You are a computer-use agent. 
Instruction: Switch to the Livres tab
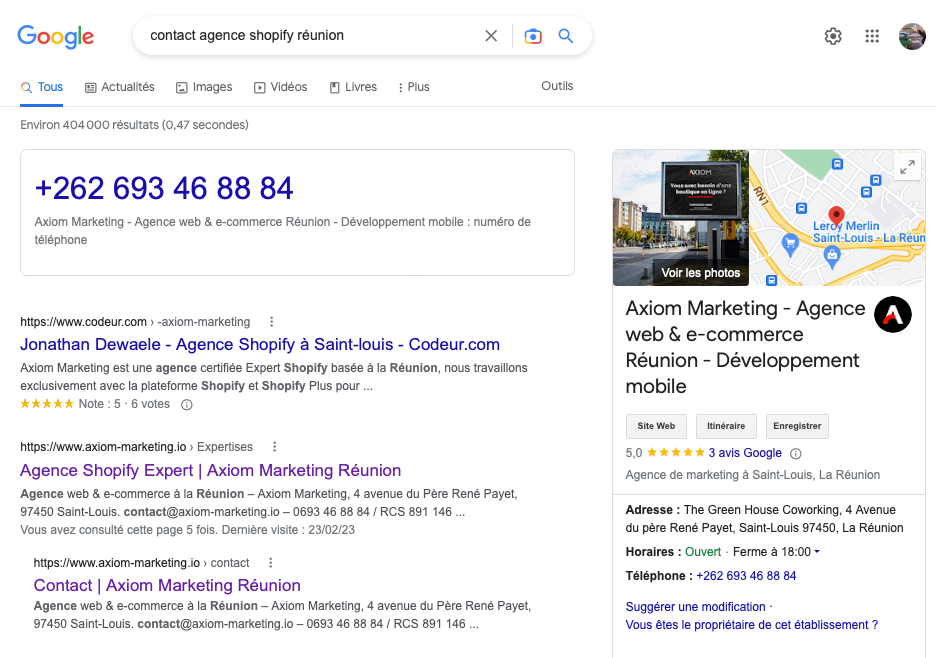(x=353, y=87)
